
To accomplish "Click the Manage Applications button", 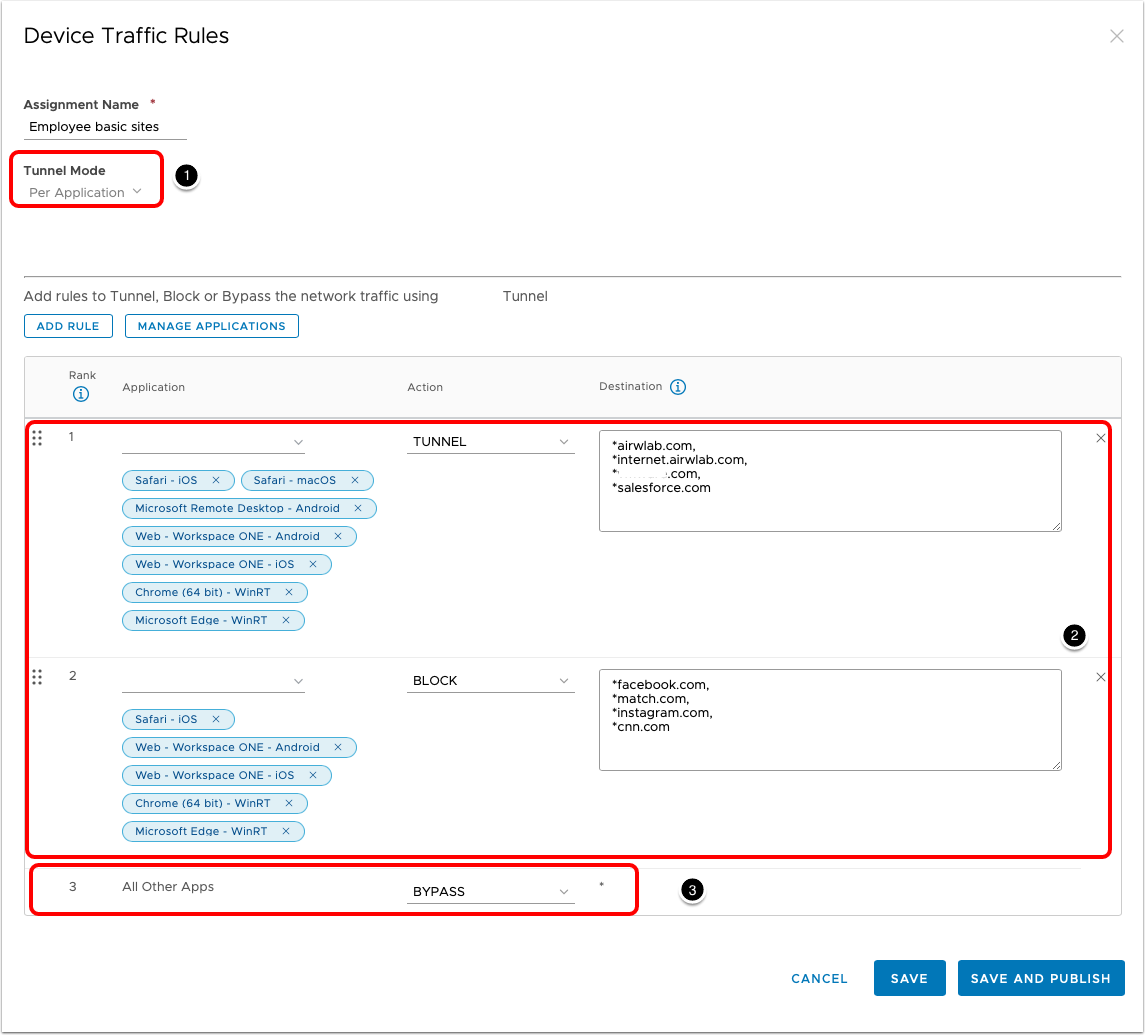I will pyautogui.click(x=211, y=326).
